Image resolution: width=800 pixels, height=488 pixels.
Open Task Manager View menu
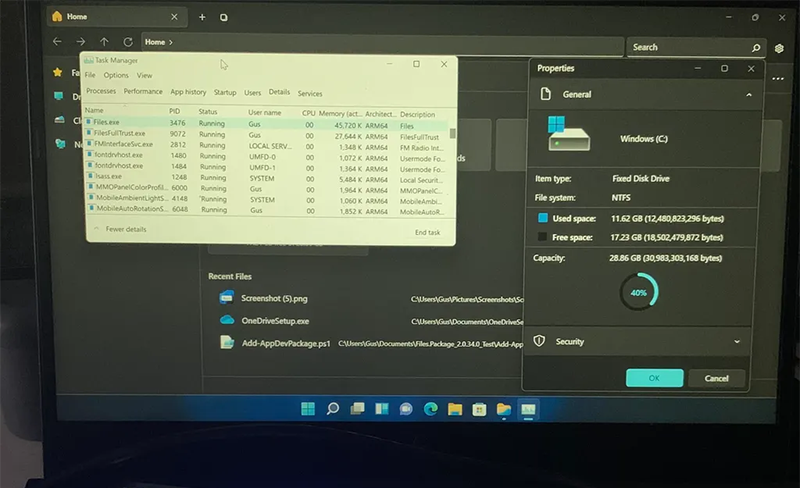point(144,76)
